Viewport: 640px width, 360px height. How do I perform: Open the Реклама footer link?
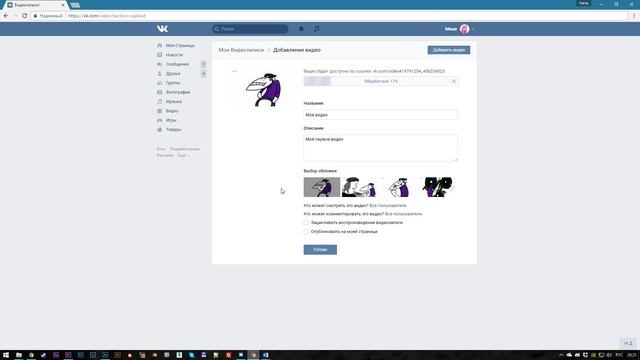tap(165, 156)
